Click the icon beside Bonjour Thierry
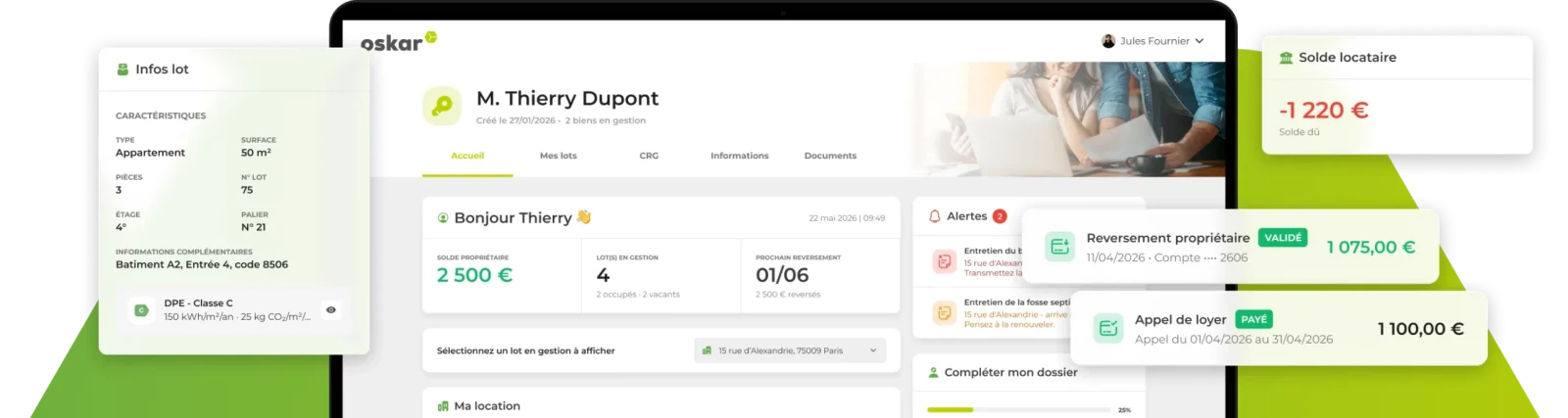The width and height of the screenshot is (1568, 418). [443, 218]
